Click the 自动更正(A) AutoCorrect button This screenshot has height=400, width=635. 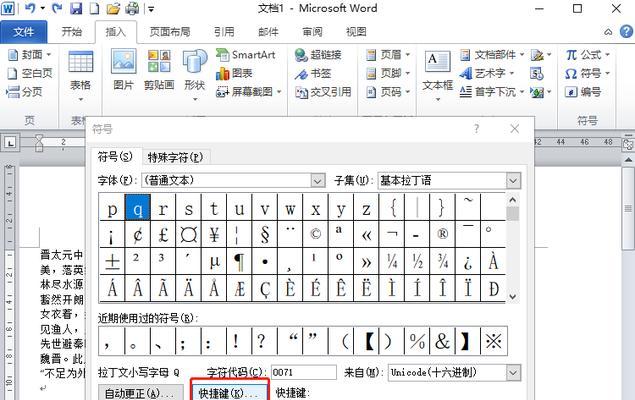139,393
